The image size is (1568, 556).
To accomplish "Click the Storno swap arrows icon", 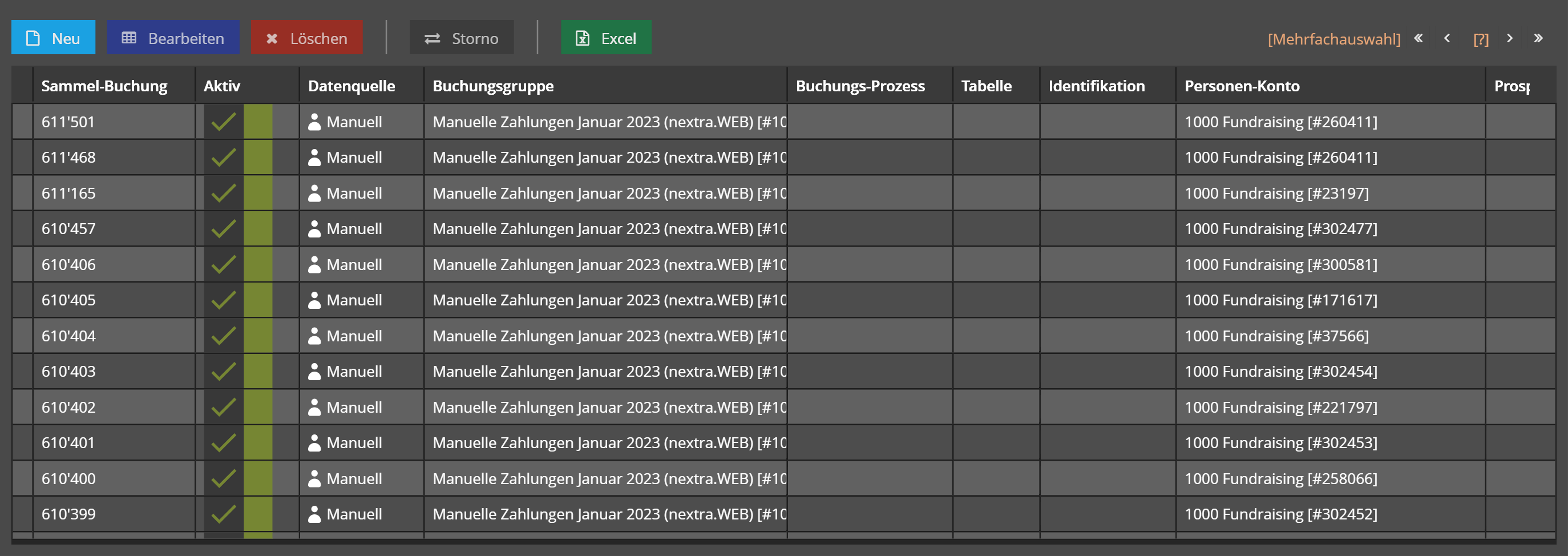I will click(x=432, y=38).
